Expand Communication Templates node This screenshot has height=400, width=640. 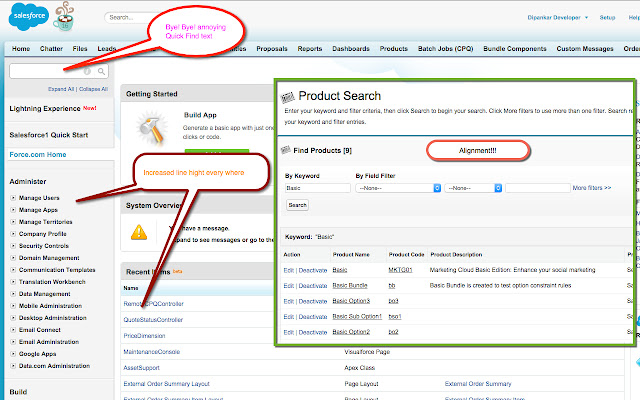(13, 270)
